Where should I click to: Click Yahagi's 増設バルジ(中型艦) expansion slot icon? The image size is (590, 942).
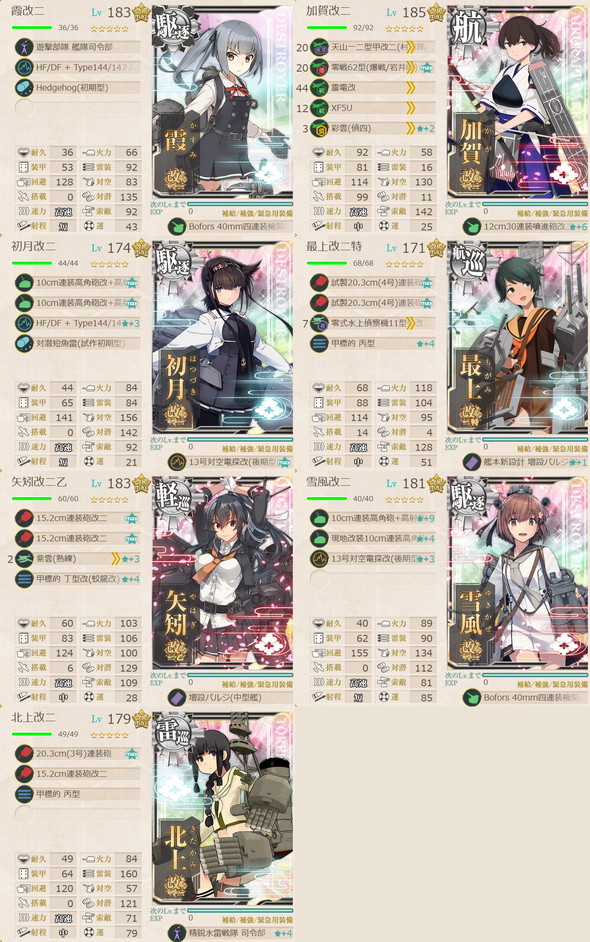pos(177,697)
